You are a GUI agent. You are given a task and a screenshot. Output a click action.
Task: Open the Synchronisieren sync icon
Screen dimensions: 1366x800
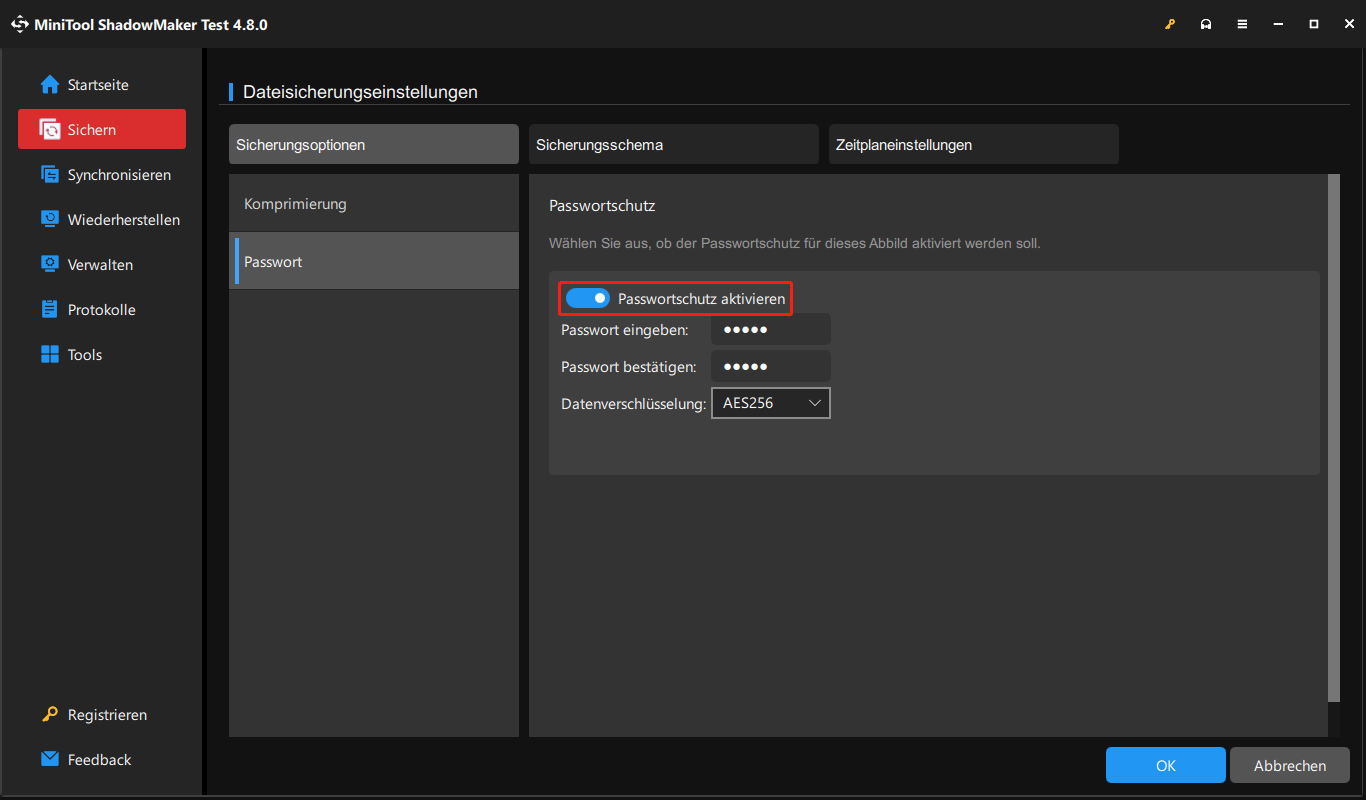tap(50, 174)
